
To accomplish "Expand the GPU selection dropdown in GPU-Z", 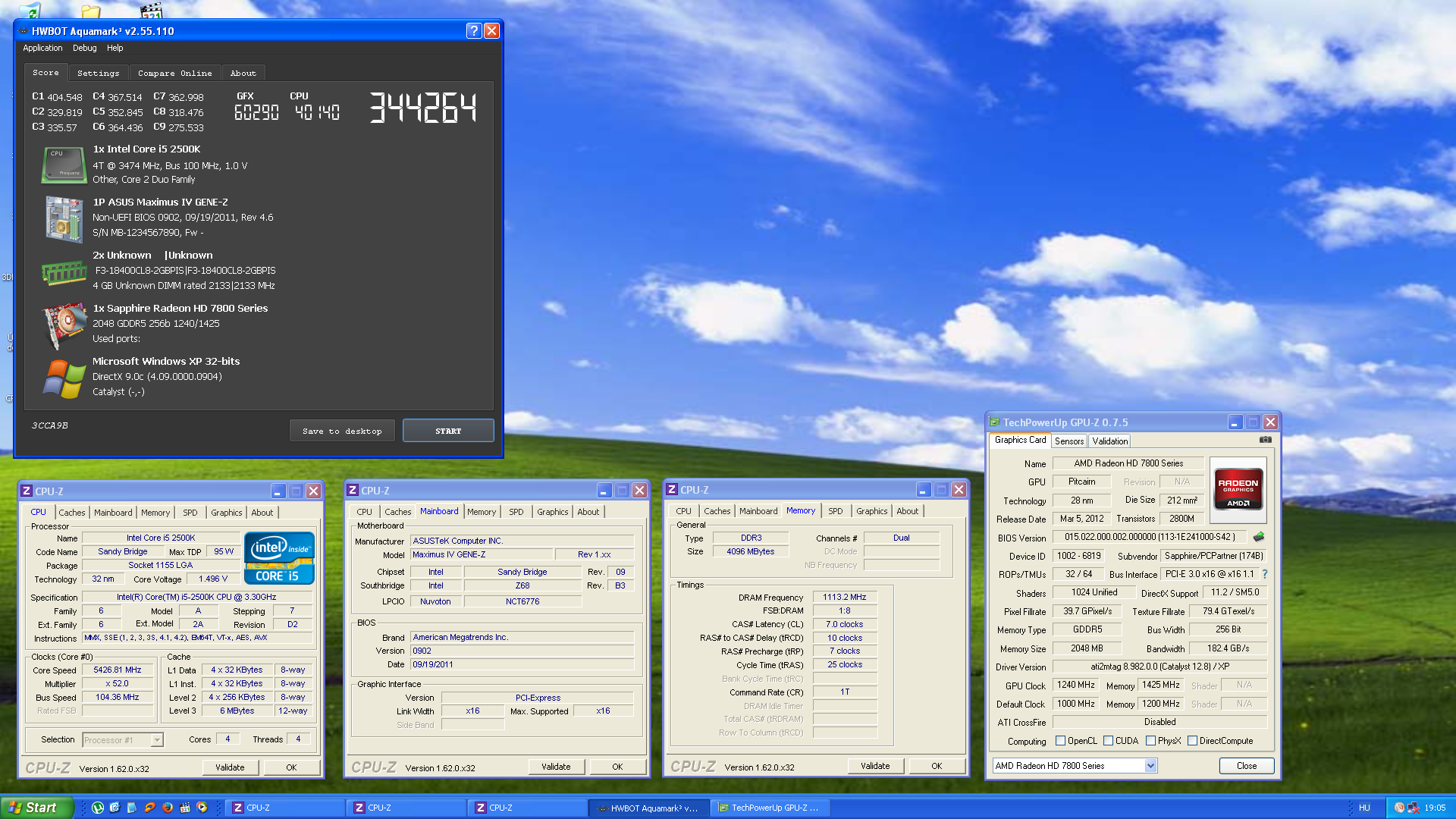I will 1150,766.
